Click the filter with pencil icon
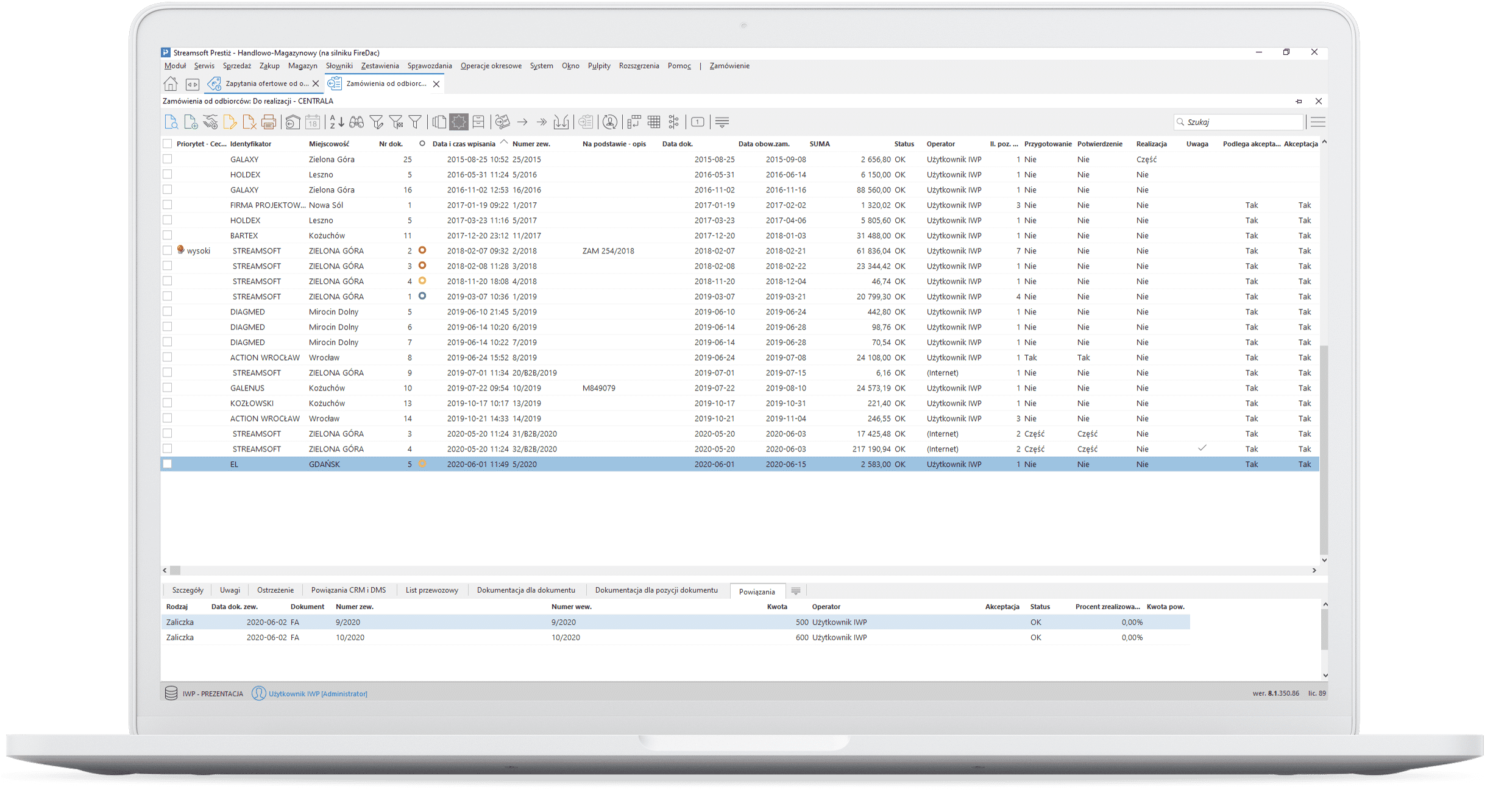This screenshot has width=1493, height=812. [x=377, y=122]
